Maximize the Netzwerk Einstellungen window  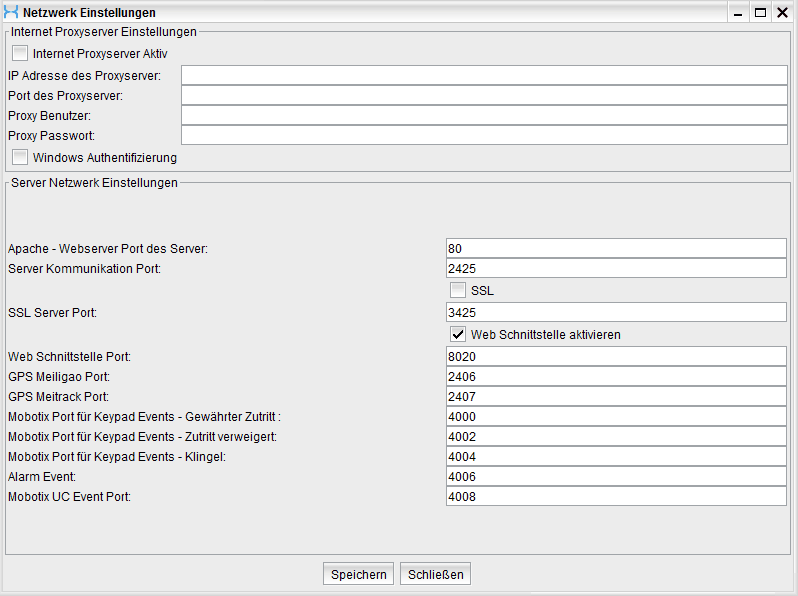point(760,13)
